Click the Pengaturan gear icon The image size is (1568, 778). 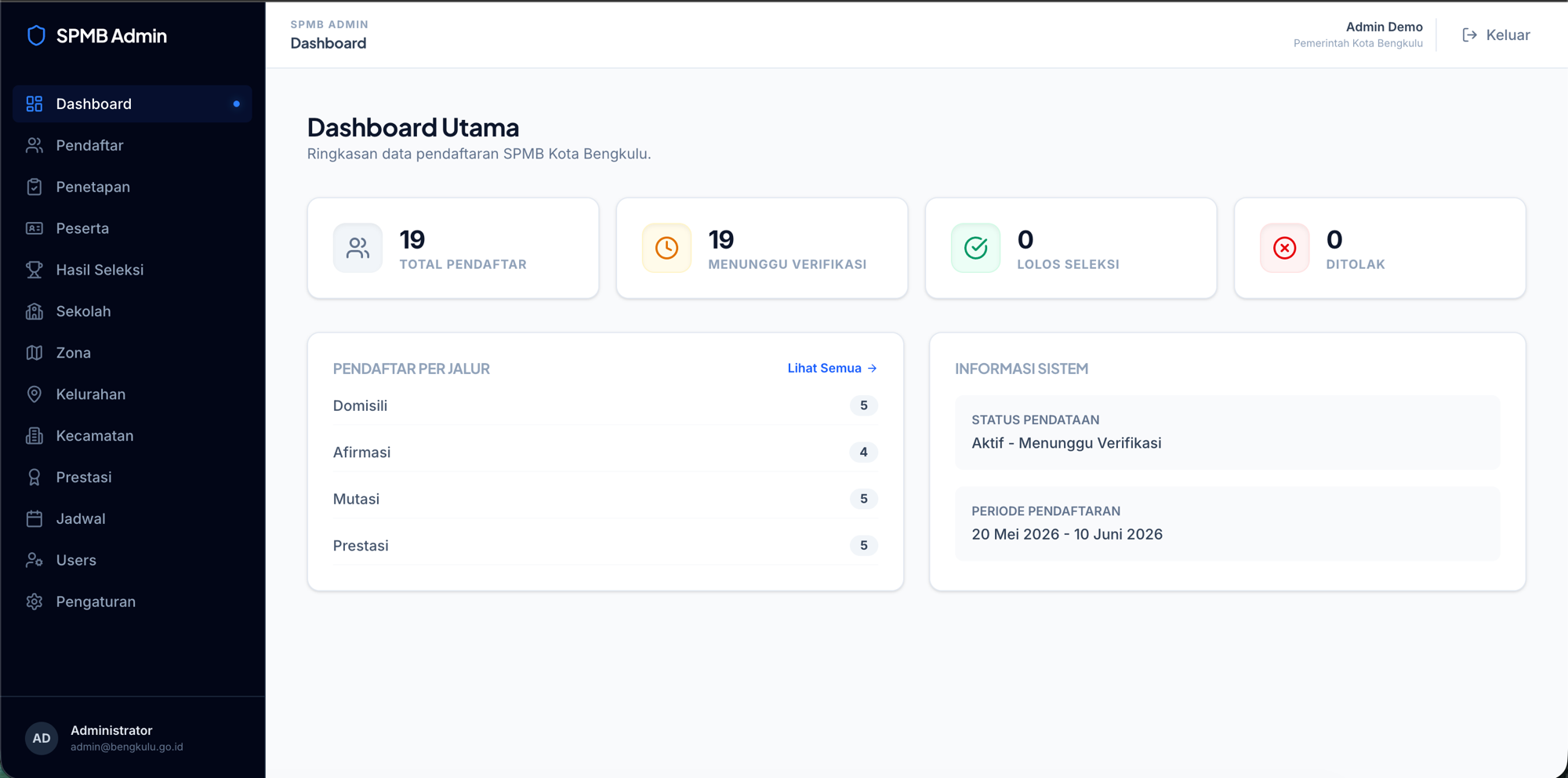pyautogui.click(x=34, y=602)
